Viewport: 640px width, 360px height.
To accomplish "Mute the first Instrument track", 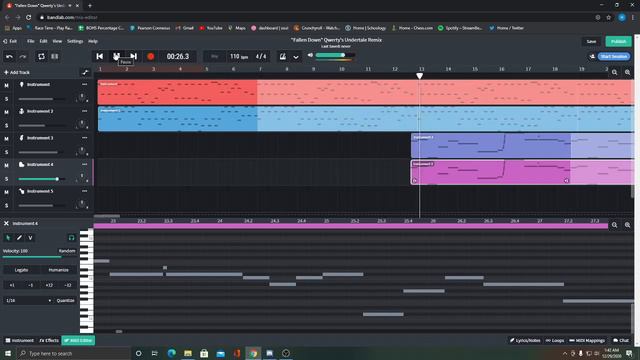I will click(6, 85).
